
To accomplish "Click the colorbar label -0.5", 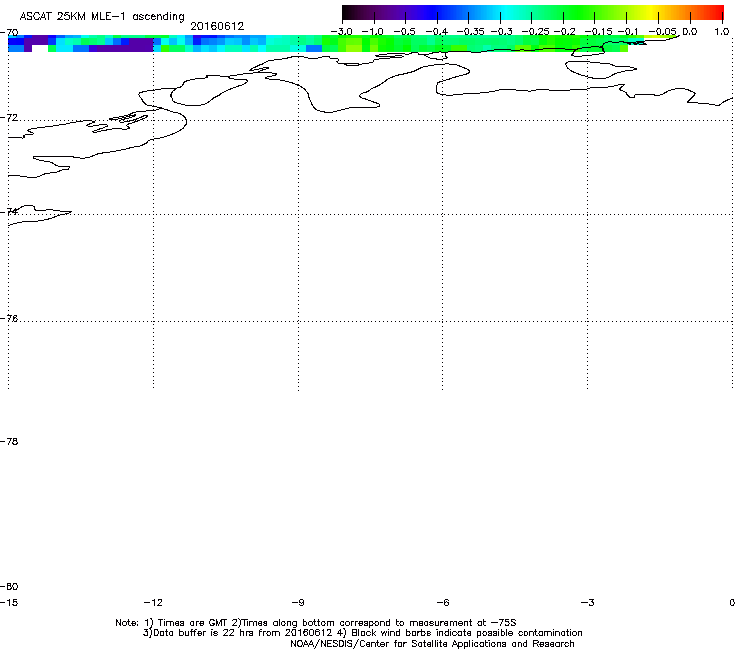I will click(404, 32).
